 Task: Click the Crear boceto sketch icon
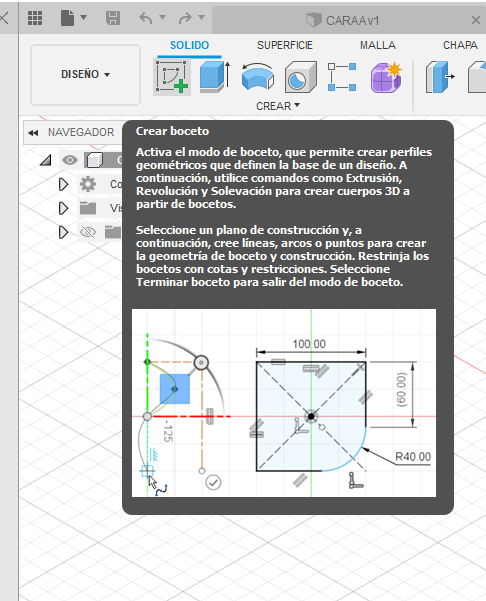pos(172,77)
